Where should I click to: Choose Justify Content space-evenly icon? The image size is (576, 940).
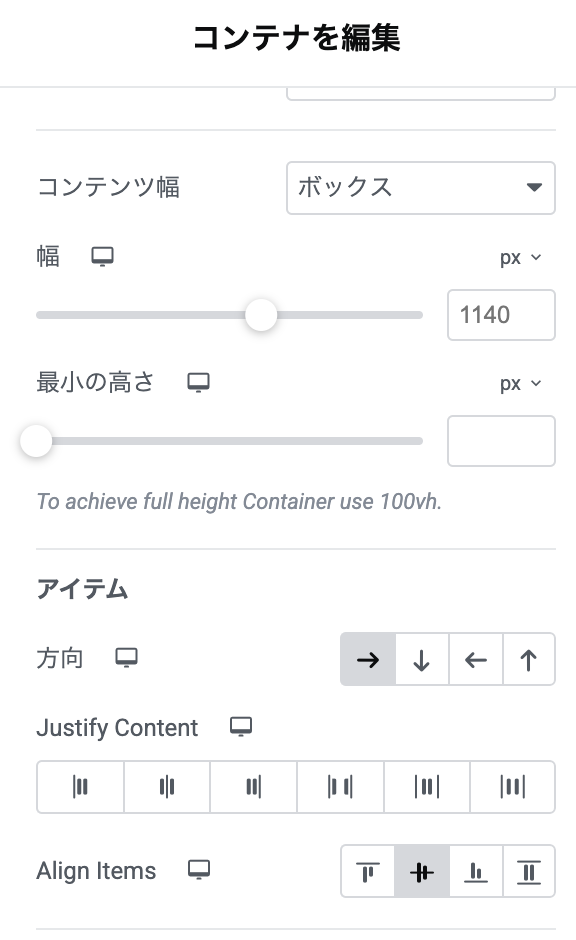click(x=513, y=787)
